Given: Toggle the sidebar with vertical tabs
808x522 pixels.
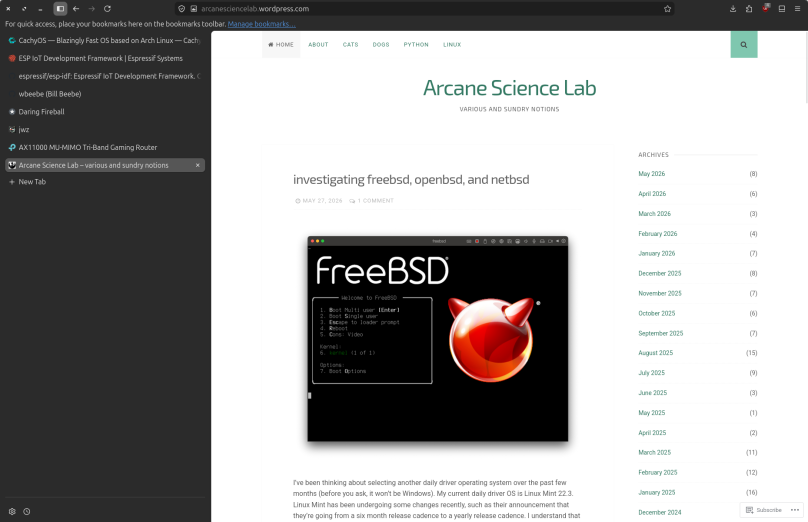Looking at the screenshot, I should pyautogui.click(x=60, y=9).
